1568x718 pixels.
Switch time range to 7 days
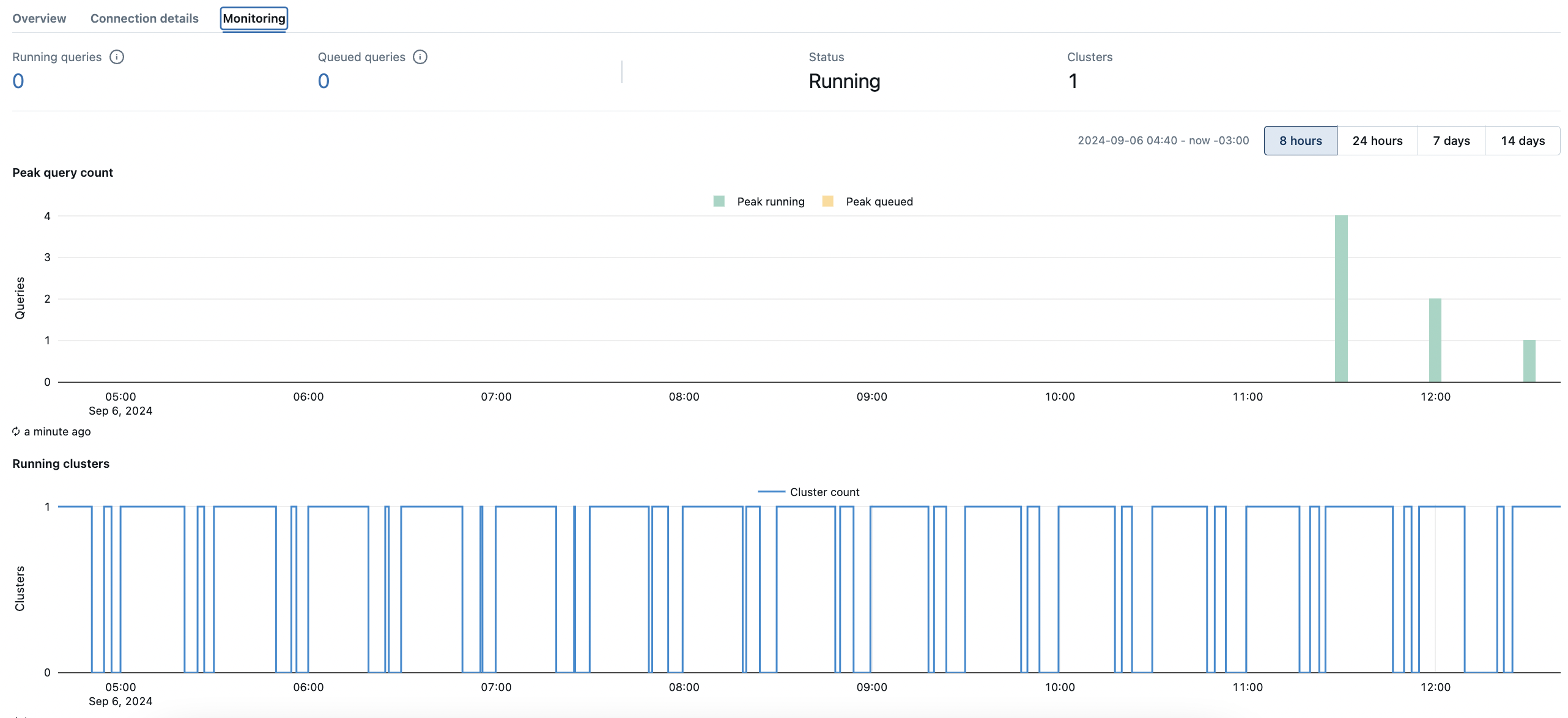[1451, 141]
